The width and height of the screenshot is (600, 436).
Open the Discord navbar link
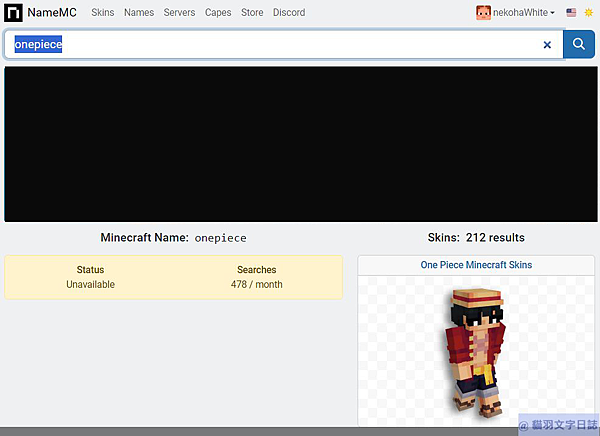tap(289, 13)
